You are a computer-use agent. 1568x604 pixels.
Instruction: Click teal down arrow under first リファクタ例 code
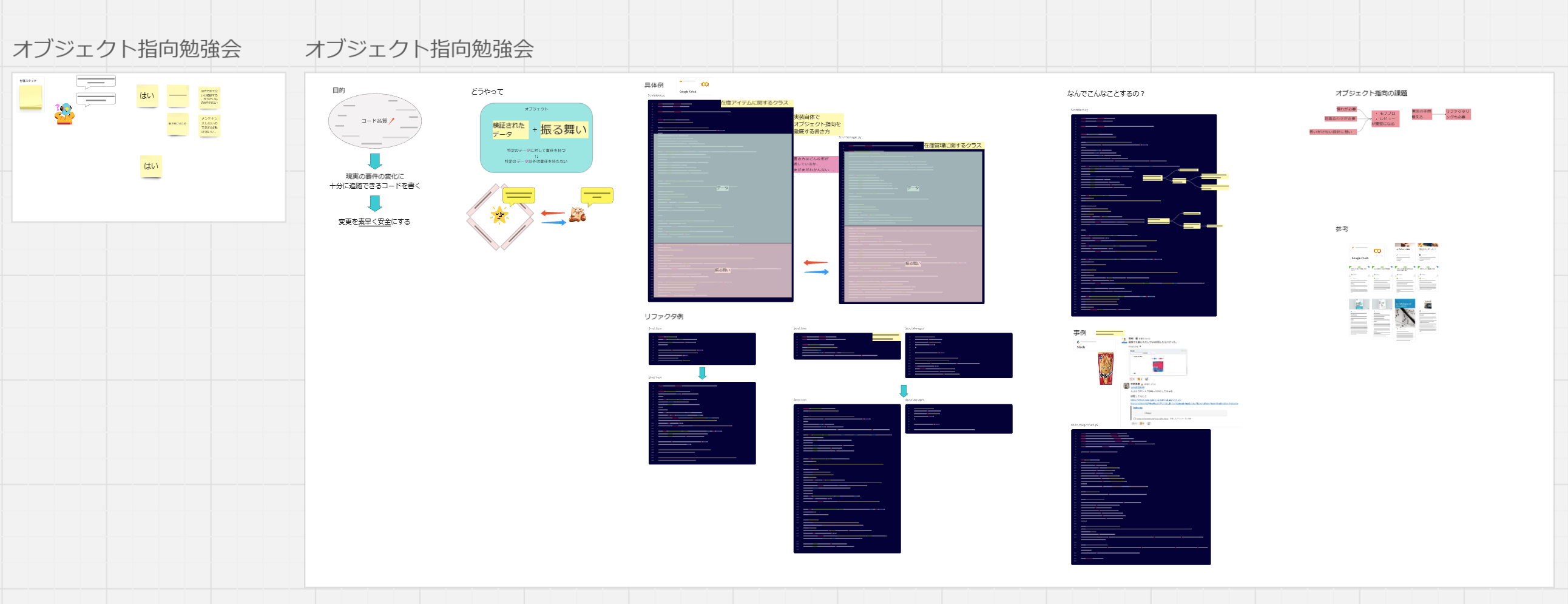702,373
